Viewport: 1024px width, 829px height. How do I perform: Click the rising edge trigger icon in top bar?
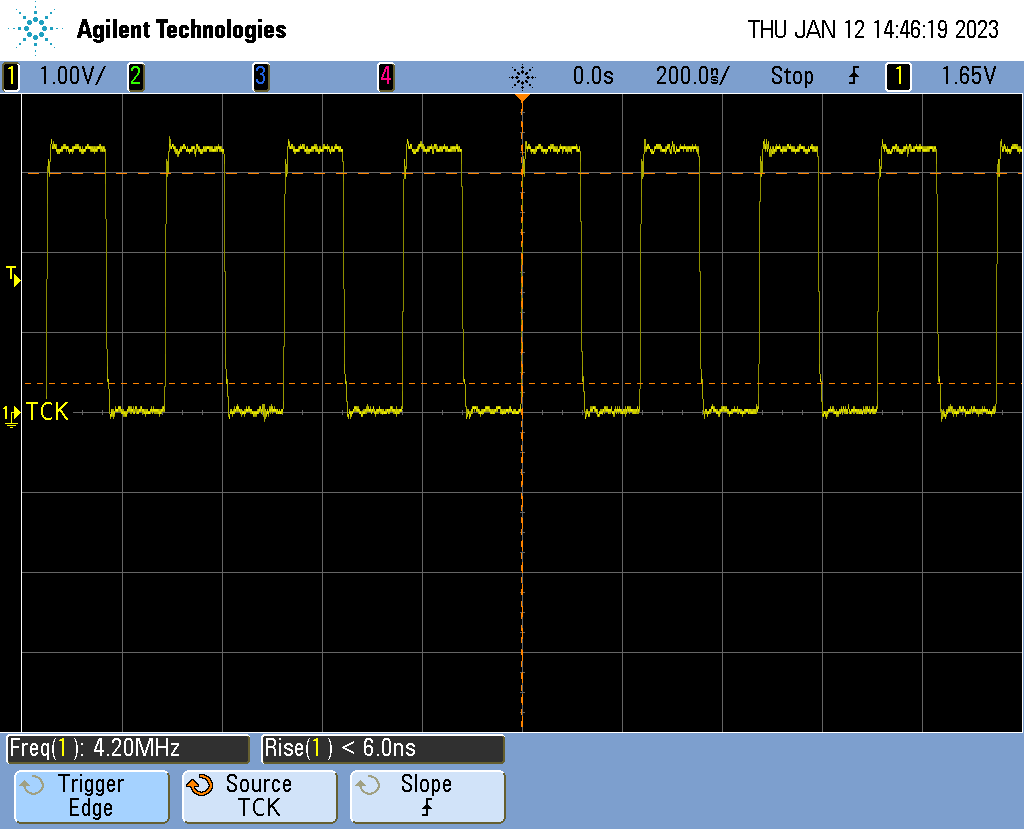pos(853,76)
